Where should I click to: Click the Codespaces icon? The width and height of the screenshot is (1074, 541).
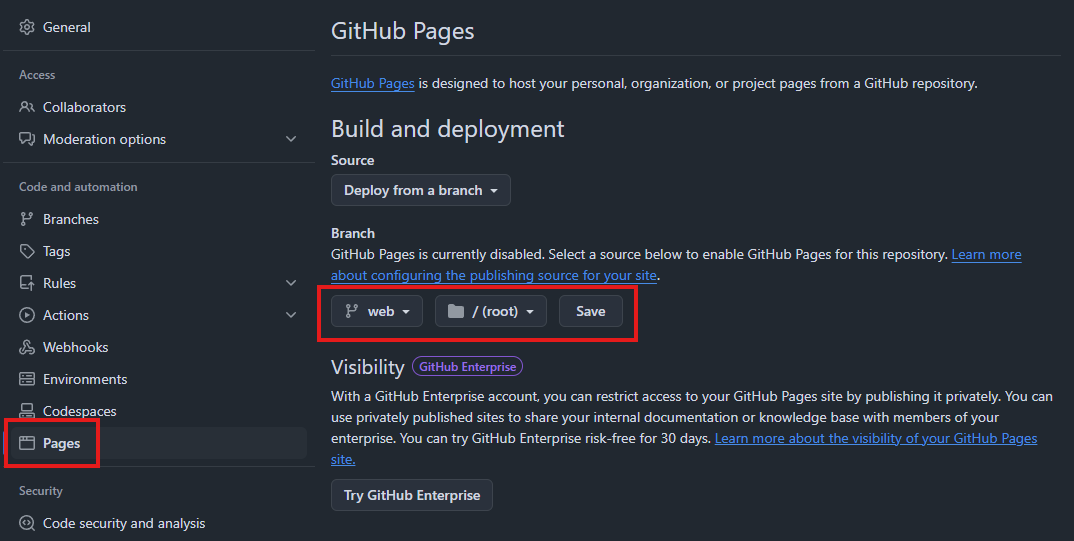click(x=27, y=411)
